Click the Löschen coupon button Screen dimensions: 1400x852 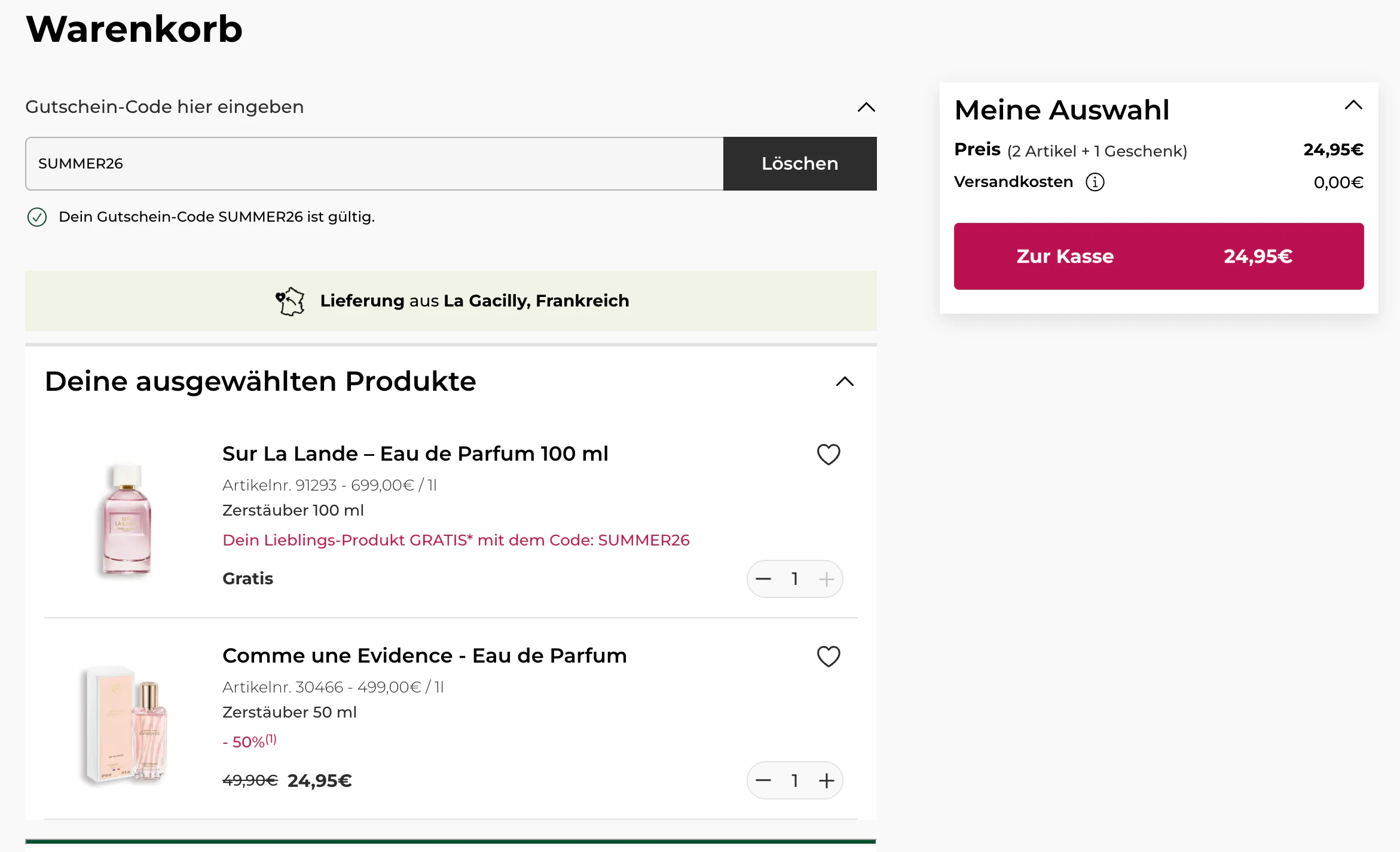click(x=800, y=164)
